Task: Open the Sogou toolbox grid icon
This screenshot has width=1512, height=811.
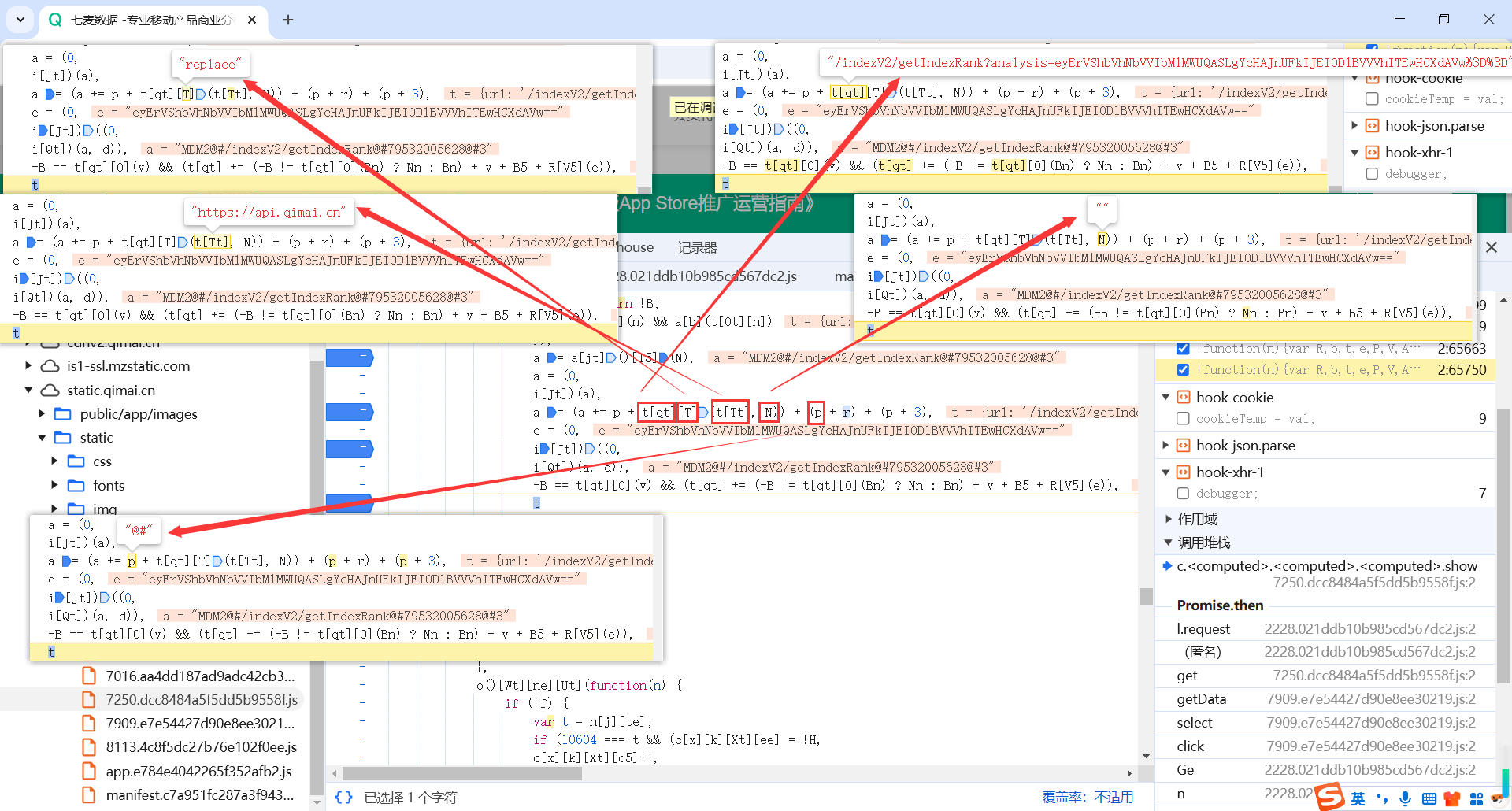Action: [1476, 799]
